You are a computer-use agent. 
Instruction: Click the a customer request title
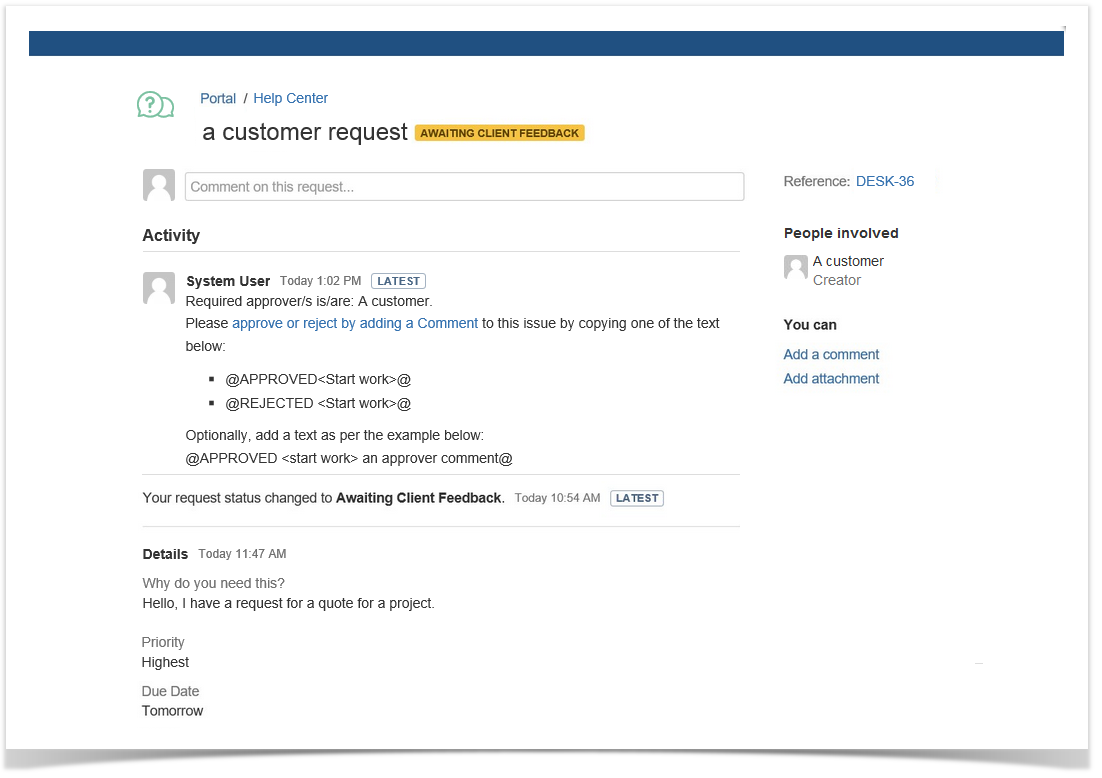pos(305,132)
